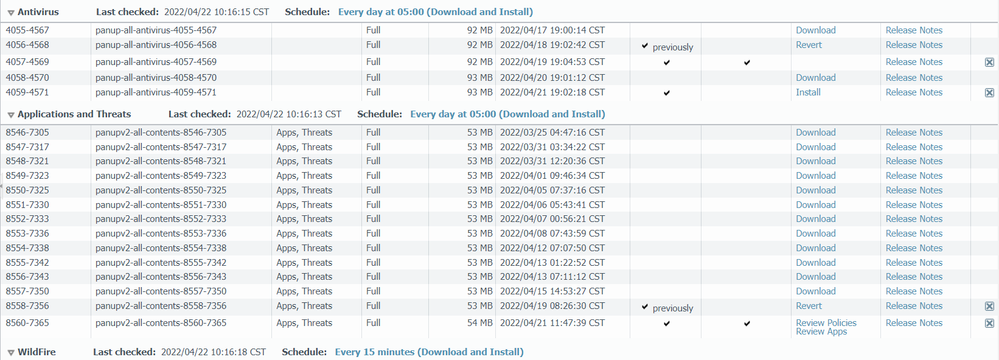Revert to antivirus version 4056-4568
Image resolution: width=999 pixels, height=360 pixels.
pos(809,45)
